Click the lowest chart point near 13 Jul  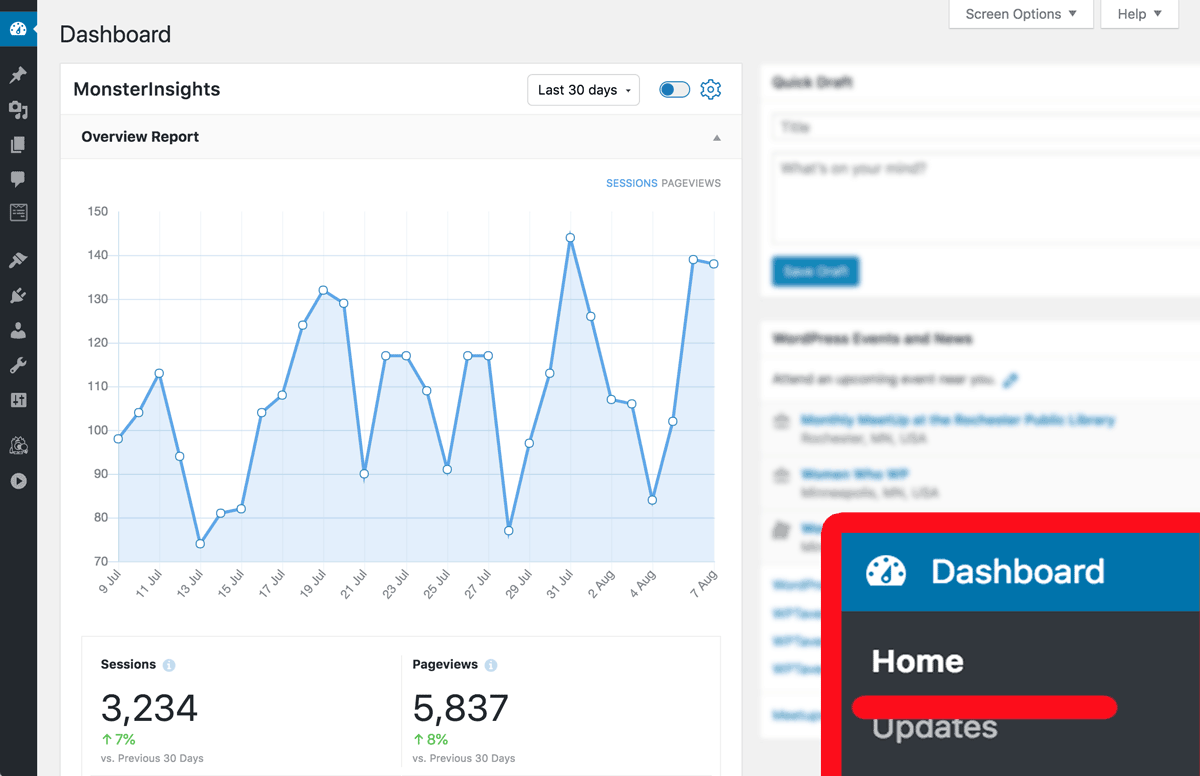[x=200, y=544]
